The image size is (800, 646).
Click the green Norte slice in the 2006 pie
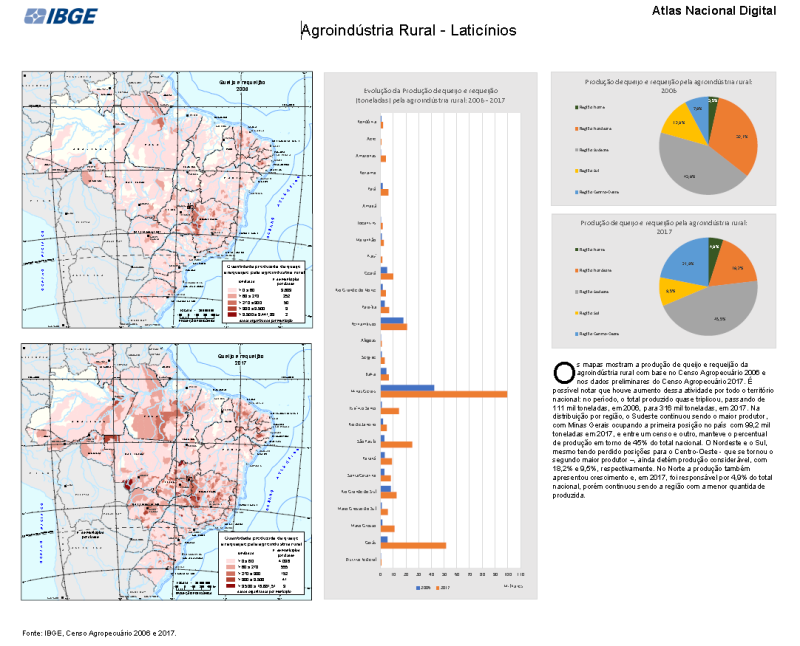pyautogui.click(x=712, y=106)
